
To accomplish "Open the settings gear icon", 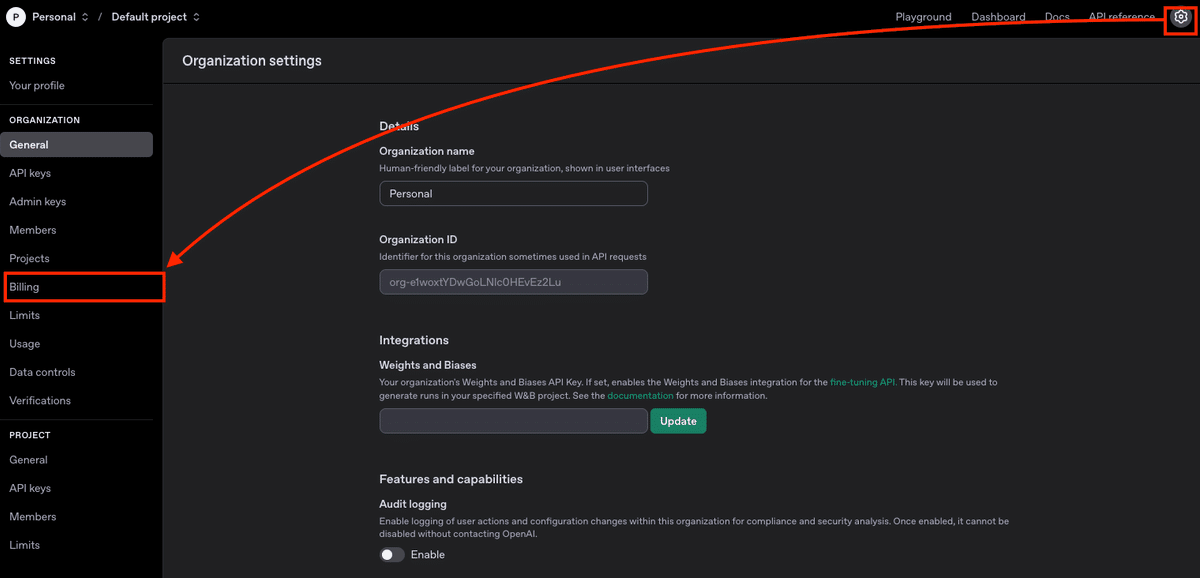I will tap(1181, 17).
